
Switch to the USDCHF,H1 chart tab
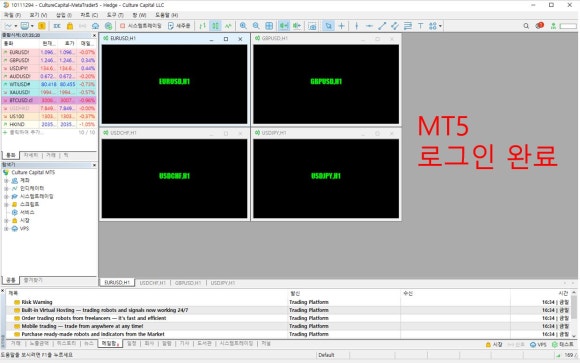pyautogui.click(x=152, y=283)
